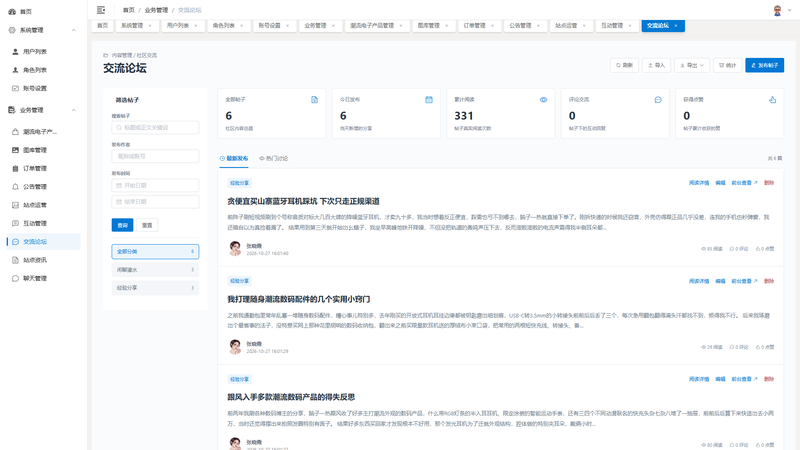Select the 热门讨论 post list tab
Viewport: 800px width, 450px height.
tap(273, 159)
